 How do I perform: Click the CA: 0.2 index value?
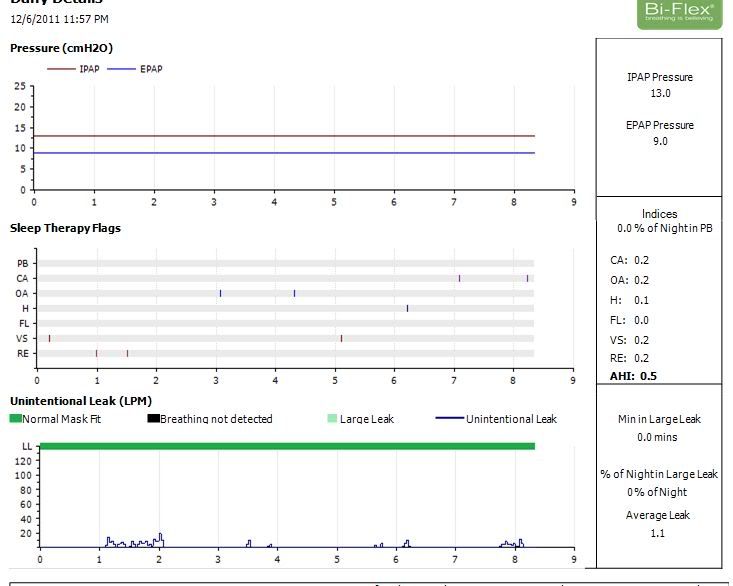coord(629,260)
